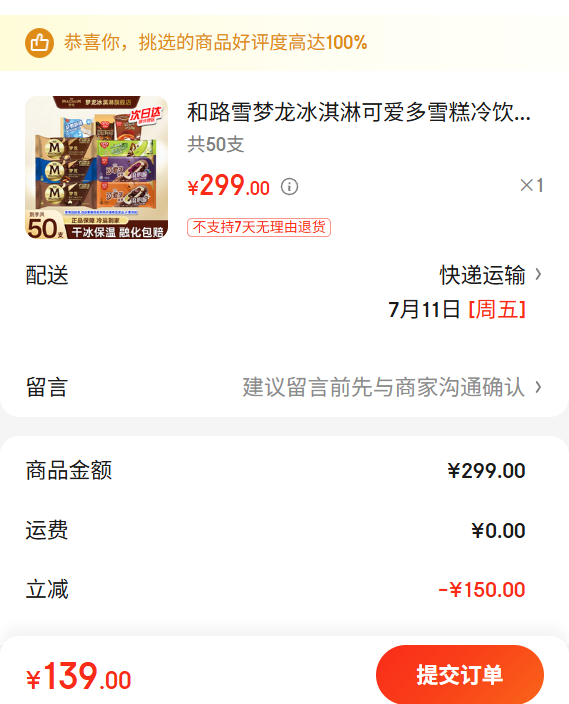Click the 不支持7天无理由退货 tag

pos(259,227)
